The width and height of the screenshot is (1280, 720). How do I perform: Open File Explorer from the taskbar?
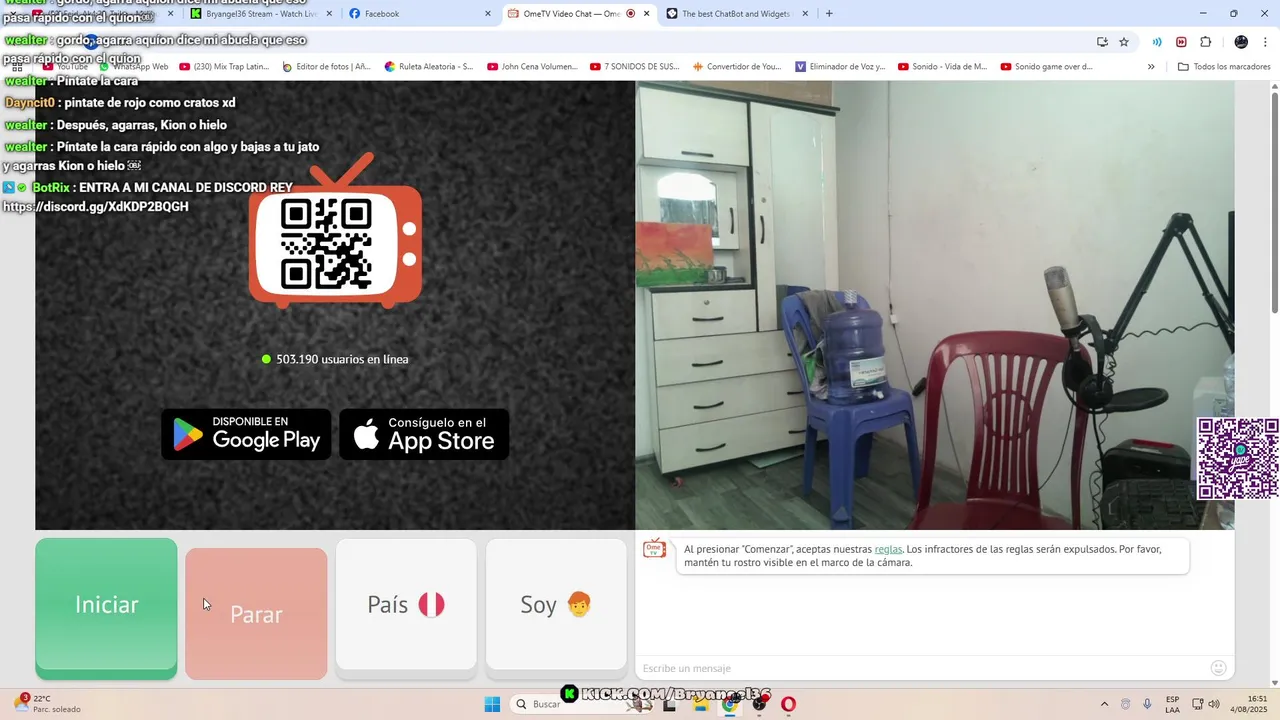click(x=701, y=704)
